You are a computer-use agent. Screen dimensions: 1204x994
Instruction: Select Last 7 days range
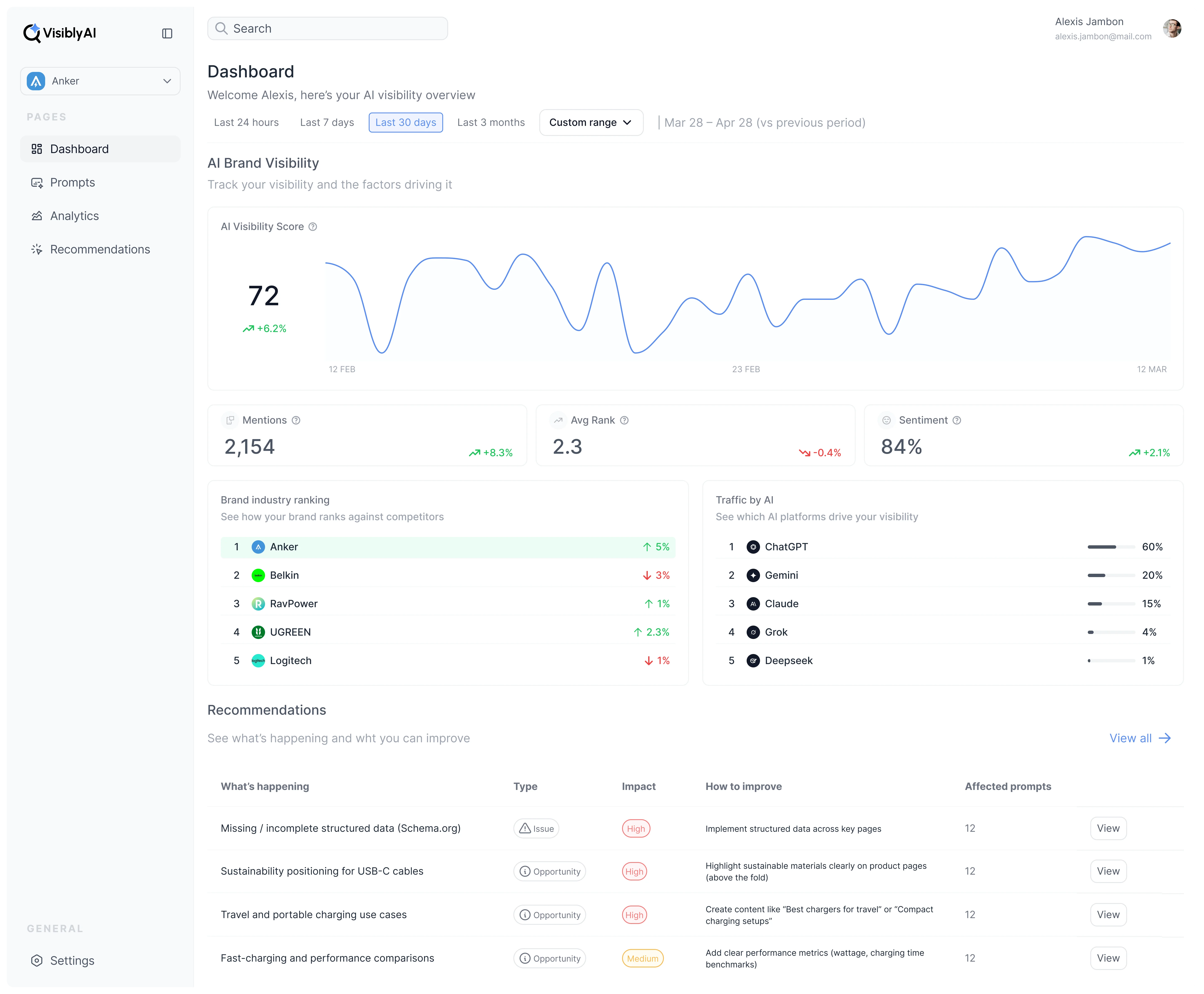pos(327,123)
